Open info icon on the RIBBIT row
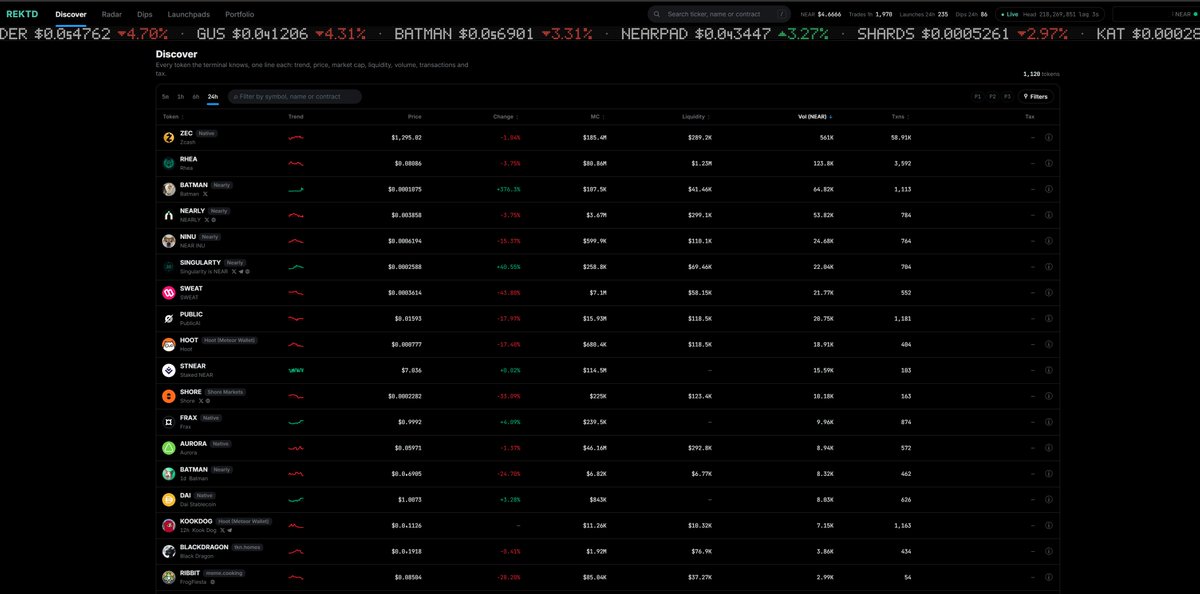Image resolution: width=1200 pixels, height=594 pixels. (x=1049, y=577)
